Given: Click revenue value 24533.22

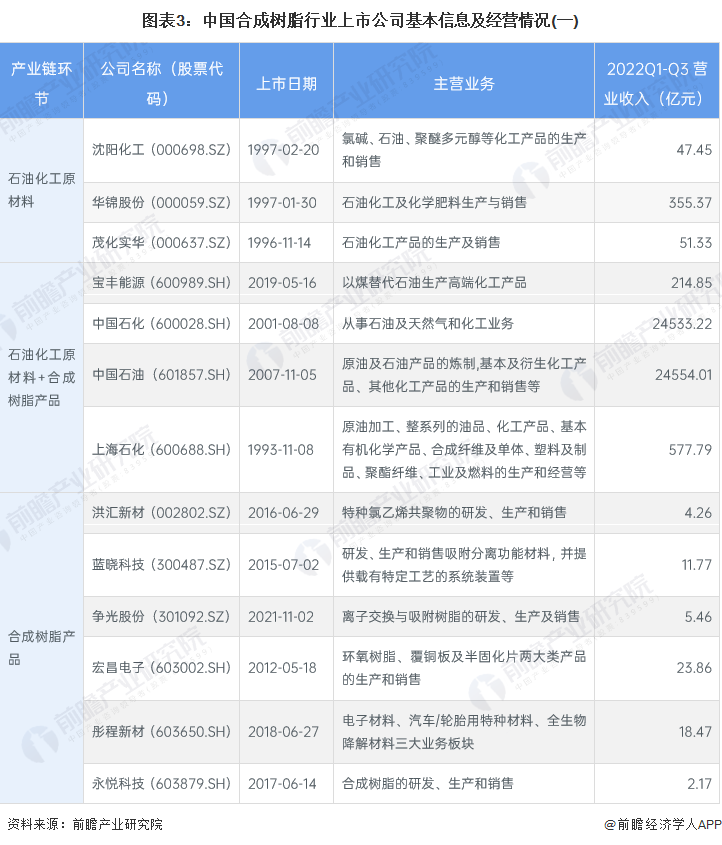Looking at the screenshot, I should pos(682,323).
